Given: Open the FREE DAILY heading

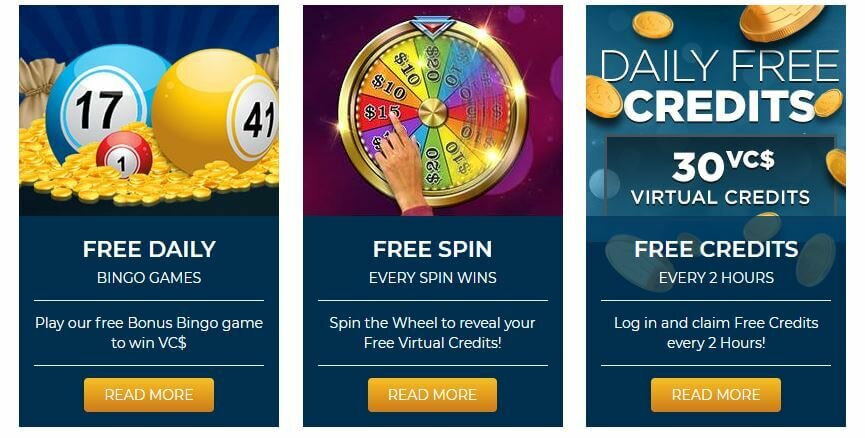Looking at the screenshot, I should 149,249.
